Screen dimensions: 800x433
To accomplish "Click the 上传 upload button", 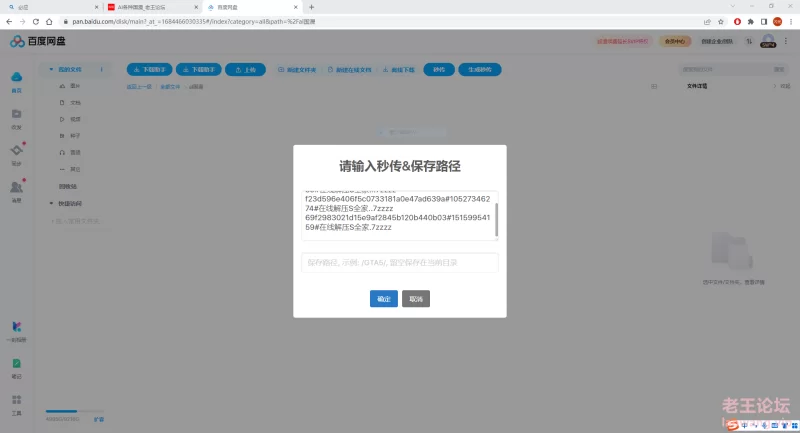I will coord(245,69).
